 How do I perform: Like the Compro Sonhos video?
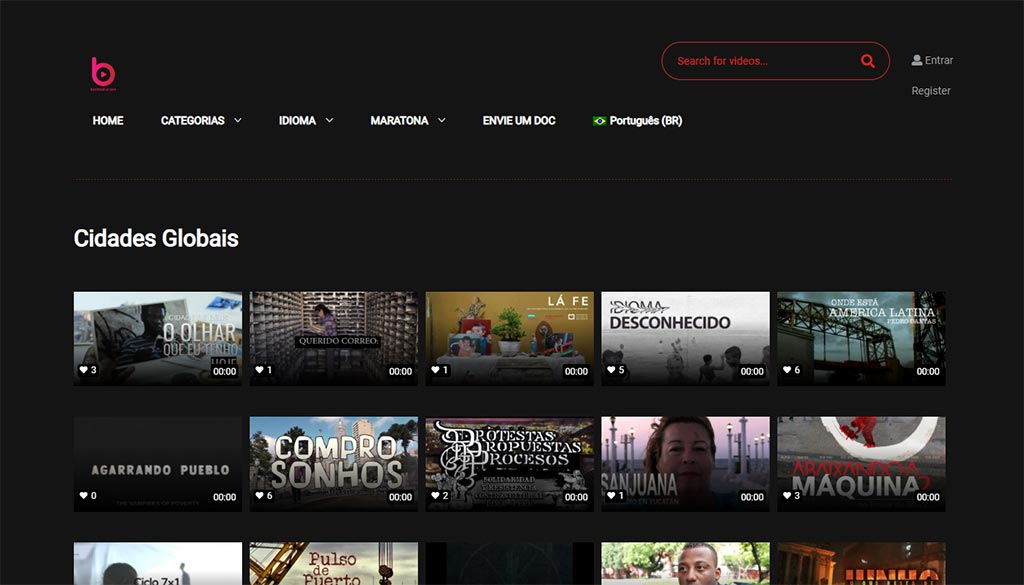point(259,496)
